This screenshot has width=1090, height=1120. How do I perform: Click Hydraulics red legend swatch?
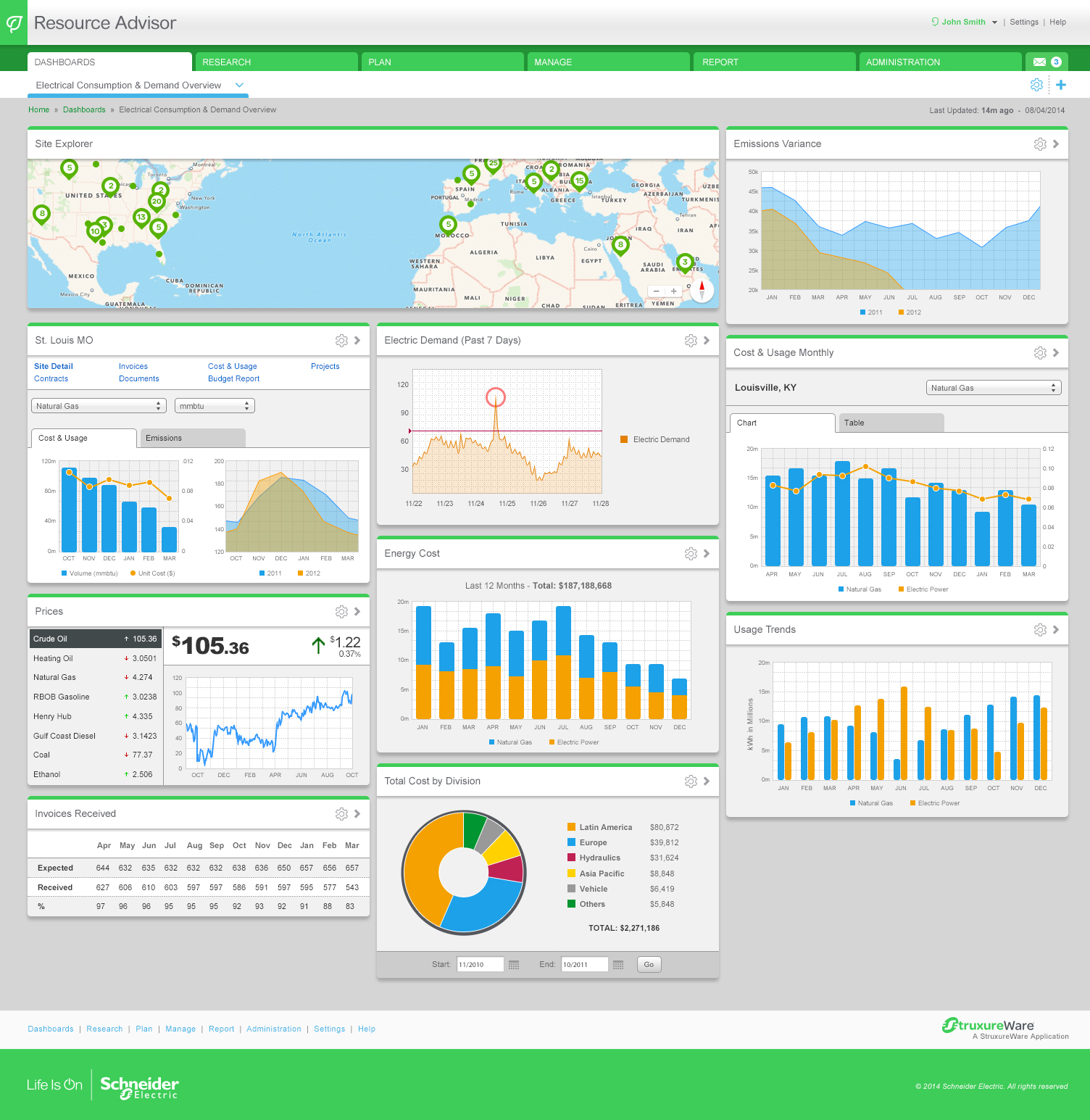pyautogui.click(x=571, y=858)
